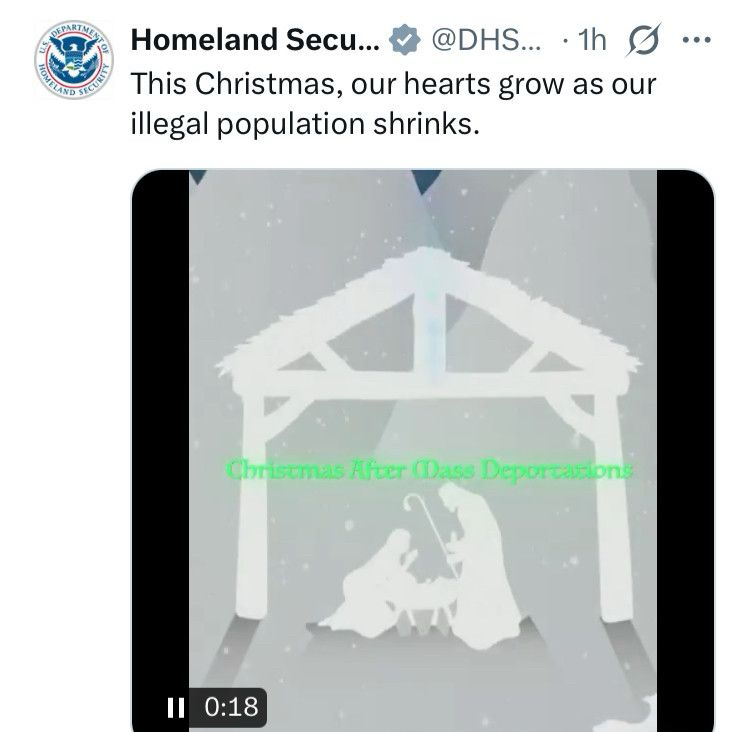The image size is (750, 732).
Task: Open the "Homeland Secu..." display name
Action: click(x=255, y=39)
